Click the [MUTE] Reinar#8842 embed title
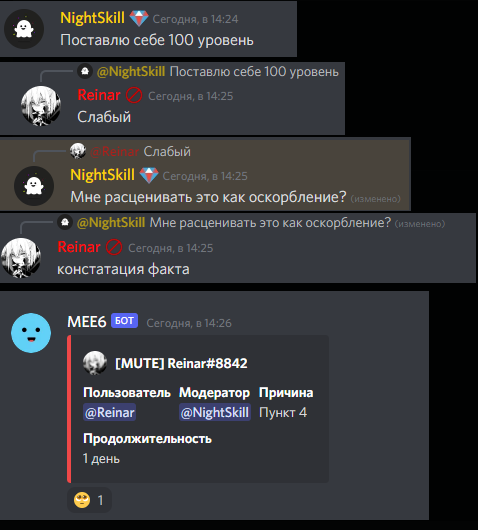The image size is (478, 530). click(181, 363)
